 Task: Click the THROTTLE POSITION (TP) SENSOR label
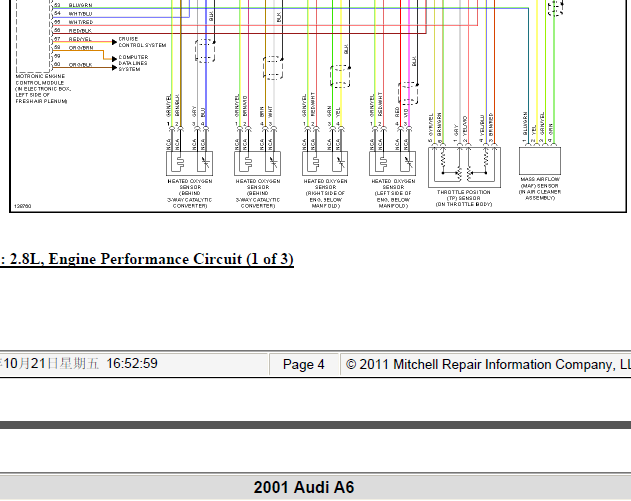click(464, 198)
